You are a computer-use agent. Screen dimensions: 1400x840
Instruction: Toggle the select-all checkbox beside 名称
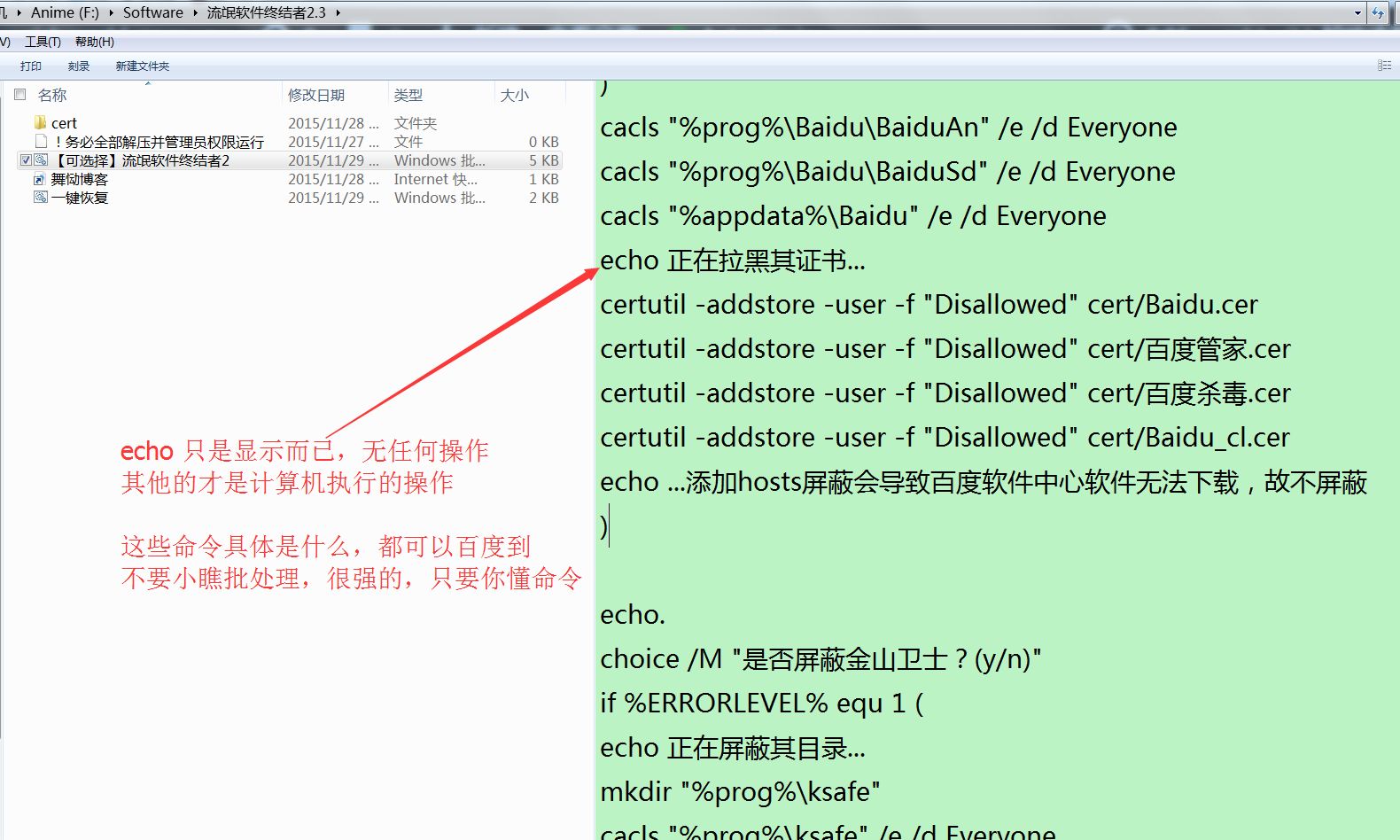19,94
